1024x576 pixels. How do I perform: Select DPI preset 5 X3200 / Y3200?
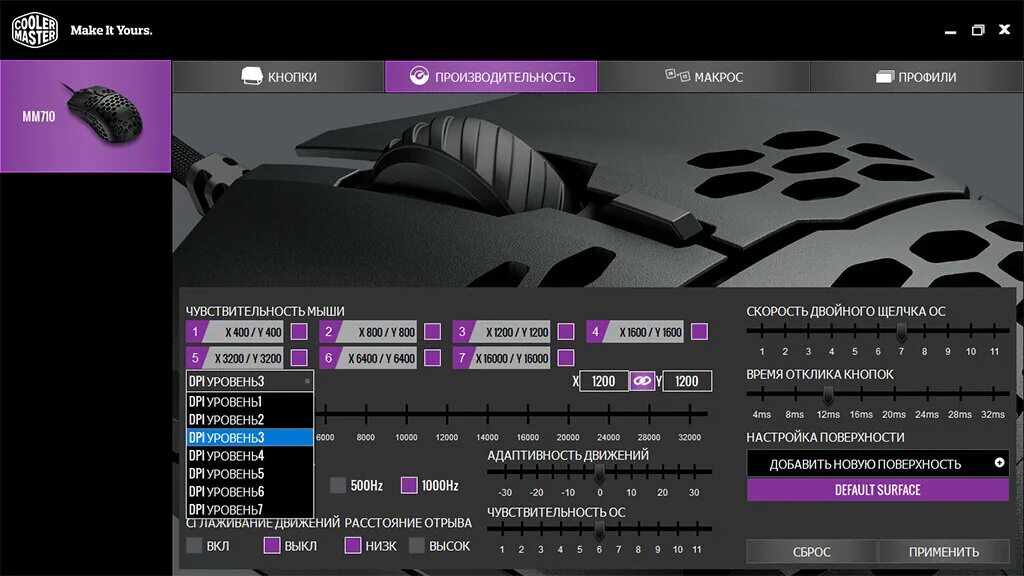click(235, 358)
